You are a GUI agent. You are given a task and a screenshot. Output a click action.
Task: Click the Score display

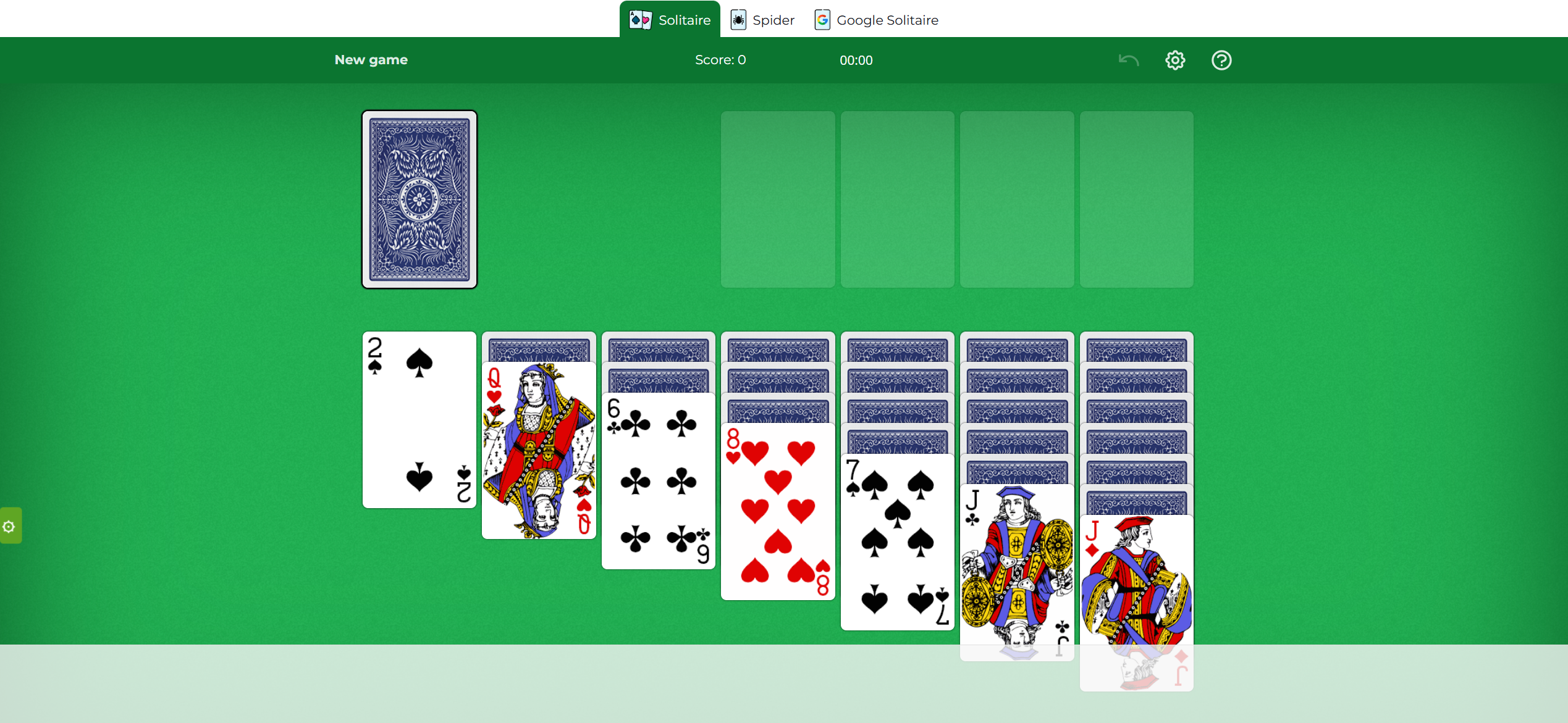(x=720, y=59)
